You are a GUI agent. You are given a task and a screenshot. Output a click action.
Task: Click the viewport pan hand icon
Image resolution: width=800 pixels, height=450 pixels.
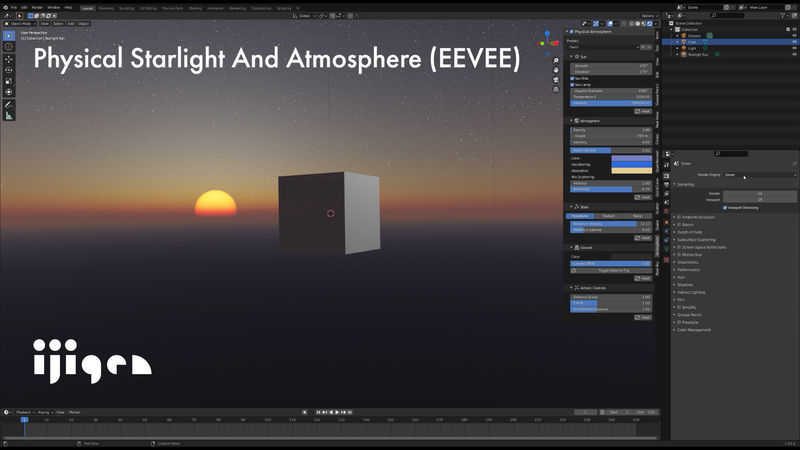556,70
